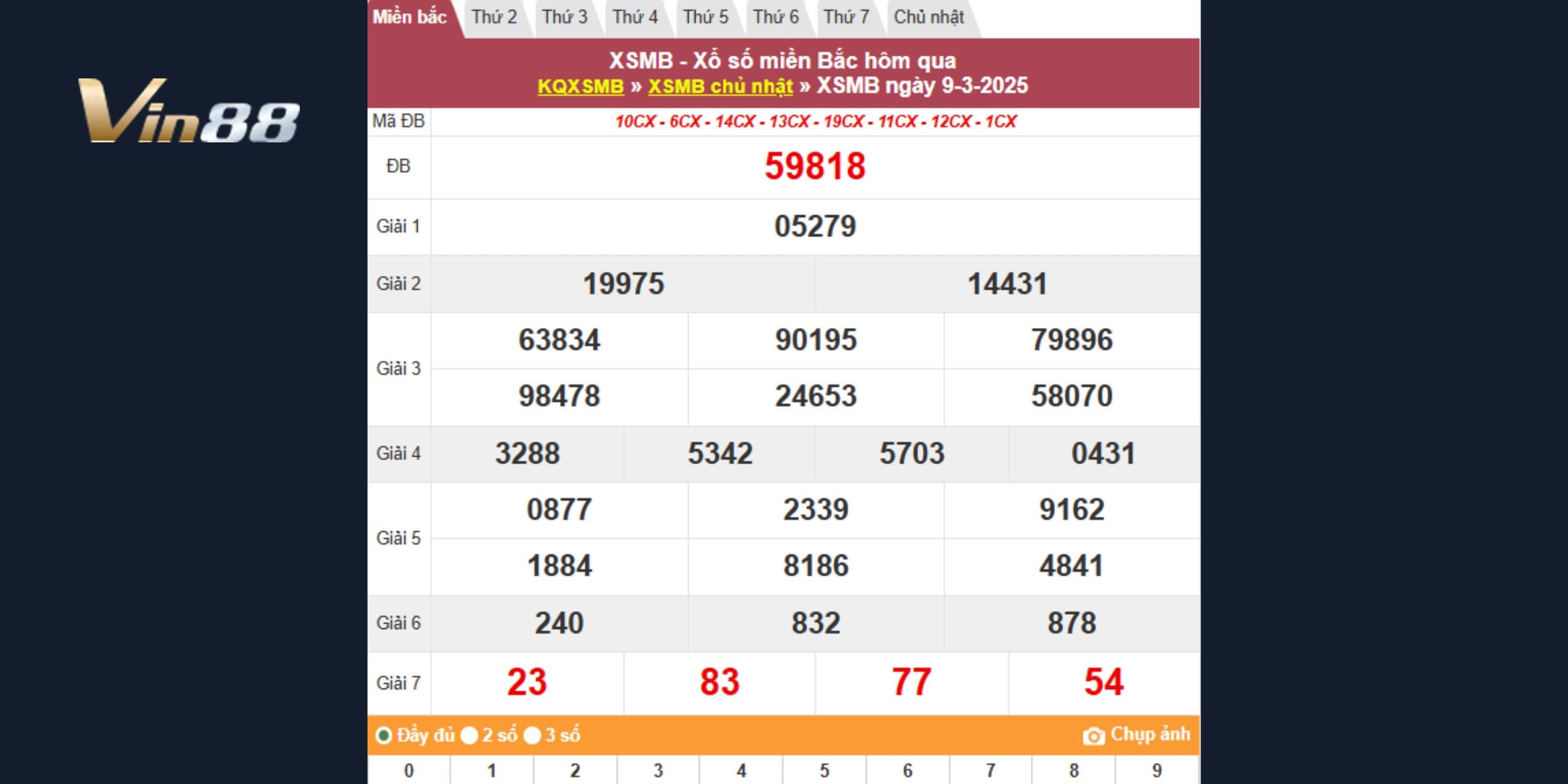Click the Giải 7 number 83
This screenshot has width=1568, height=784.
tap(720, 682)
